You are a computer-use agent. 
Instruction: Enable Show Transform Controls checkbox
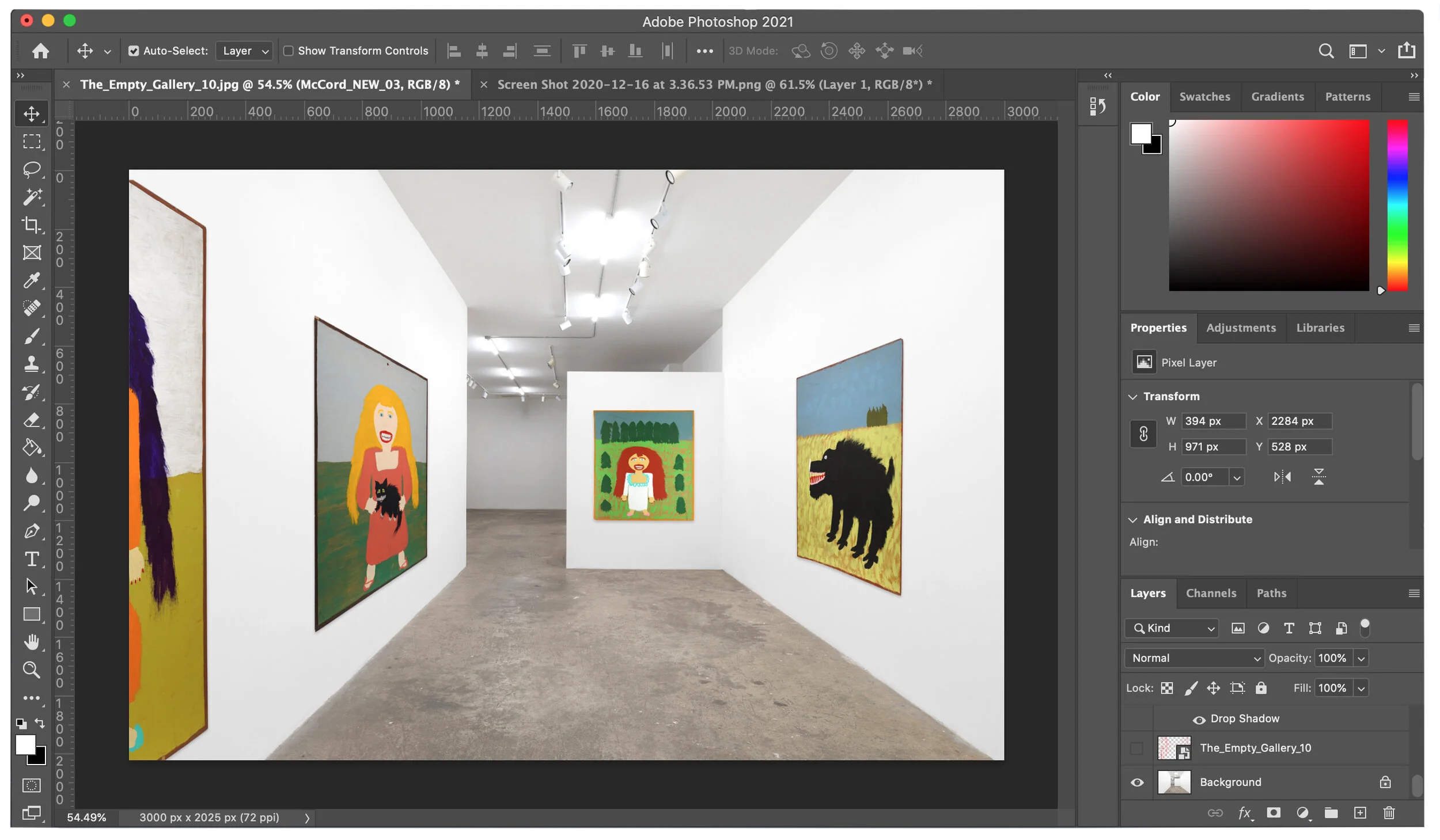point(289,51)
